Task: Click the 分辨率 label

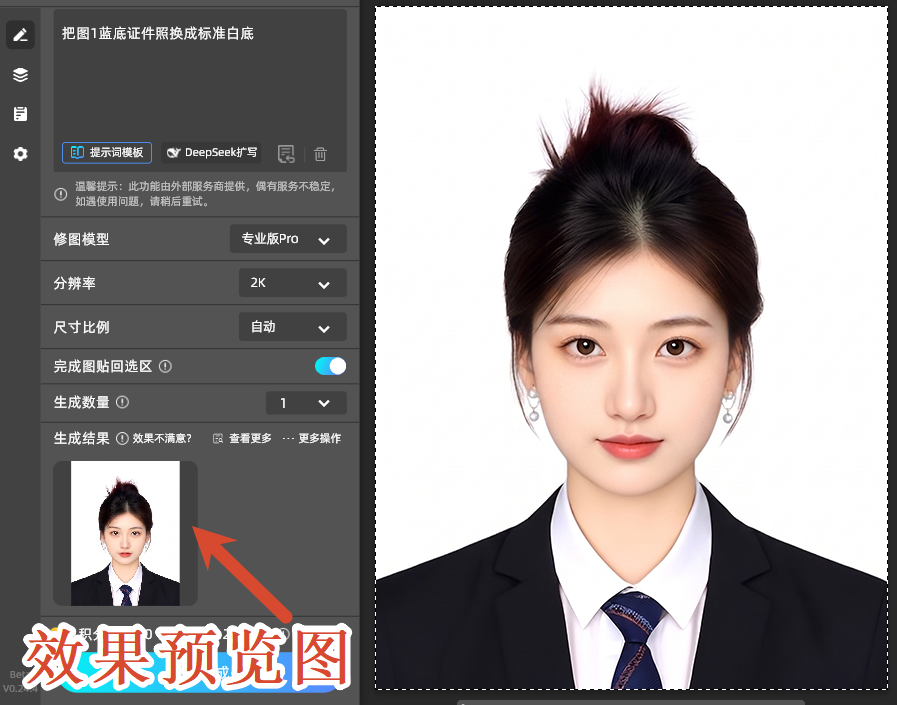Action: click(74, 283)
